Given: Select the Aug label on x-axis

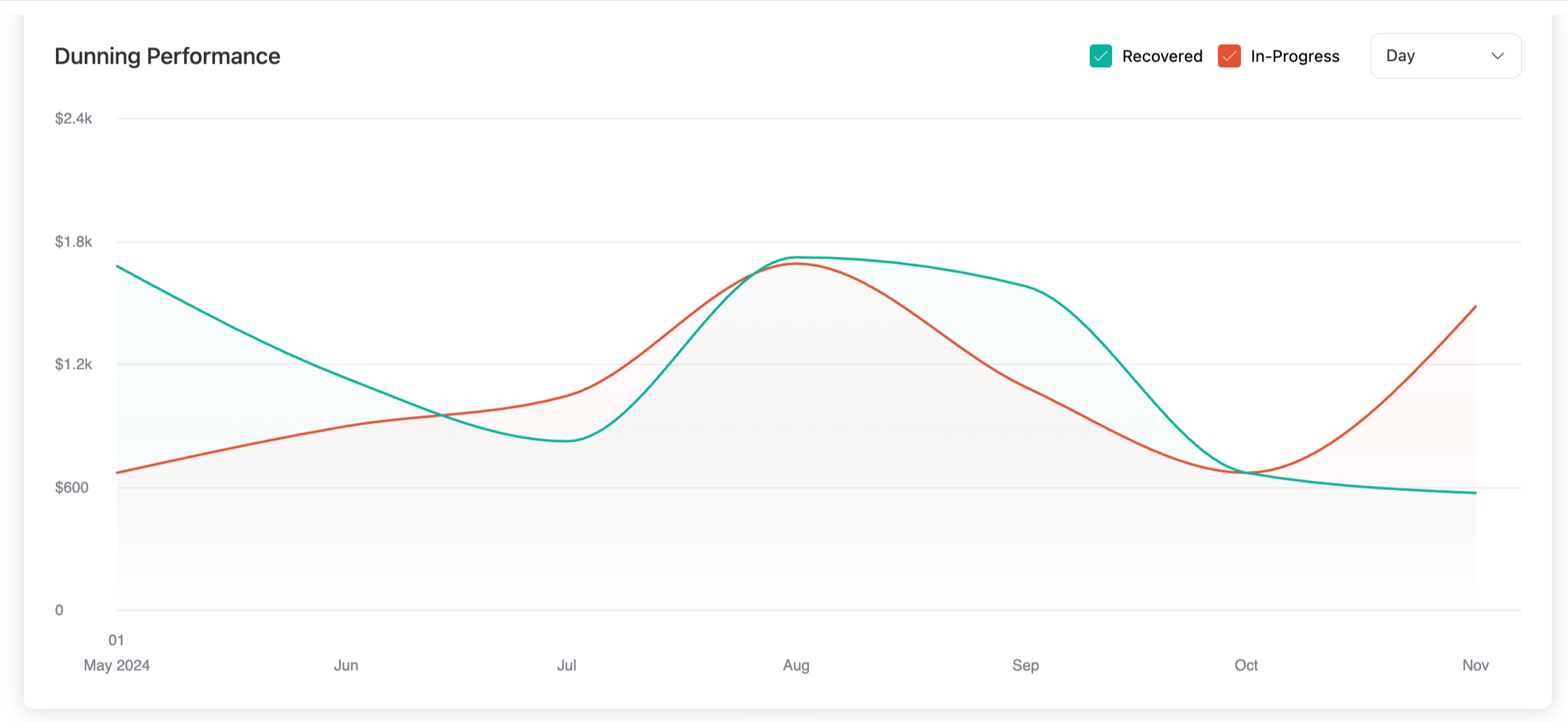Looking at the screenshot, I should point(796,665).
